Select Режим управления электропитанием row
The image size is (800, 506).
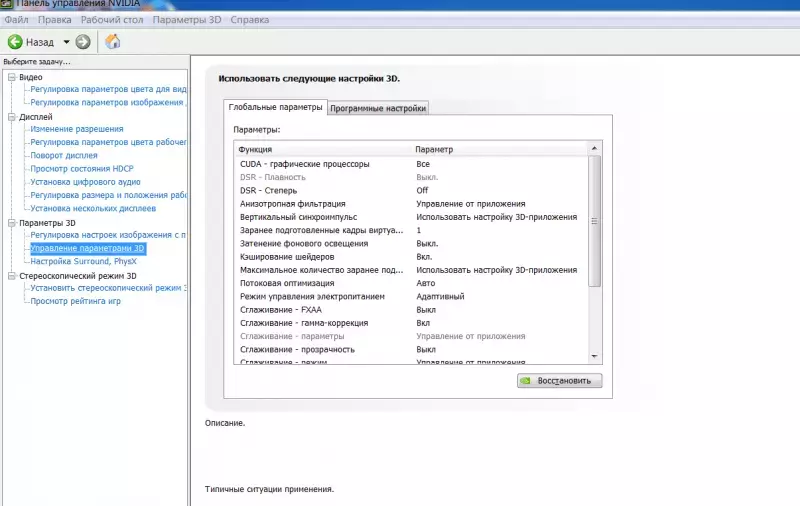411,297
